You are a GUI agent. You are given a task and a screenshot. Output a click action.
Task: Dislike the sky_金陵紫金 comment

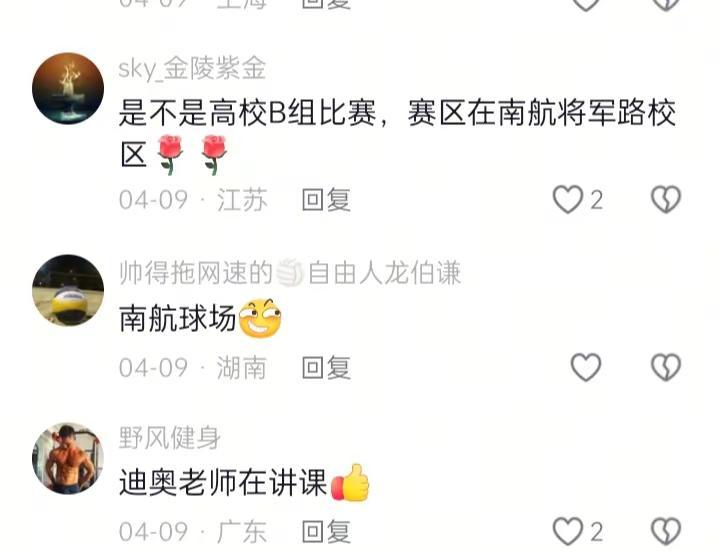tap(665, 199)
